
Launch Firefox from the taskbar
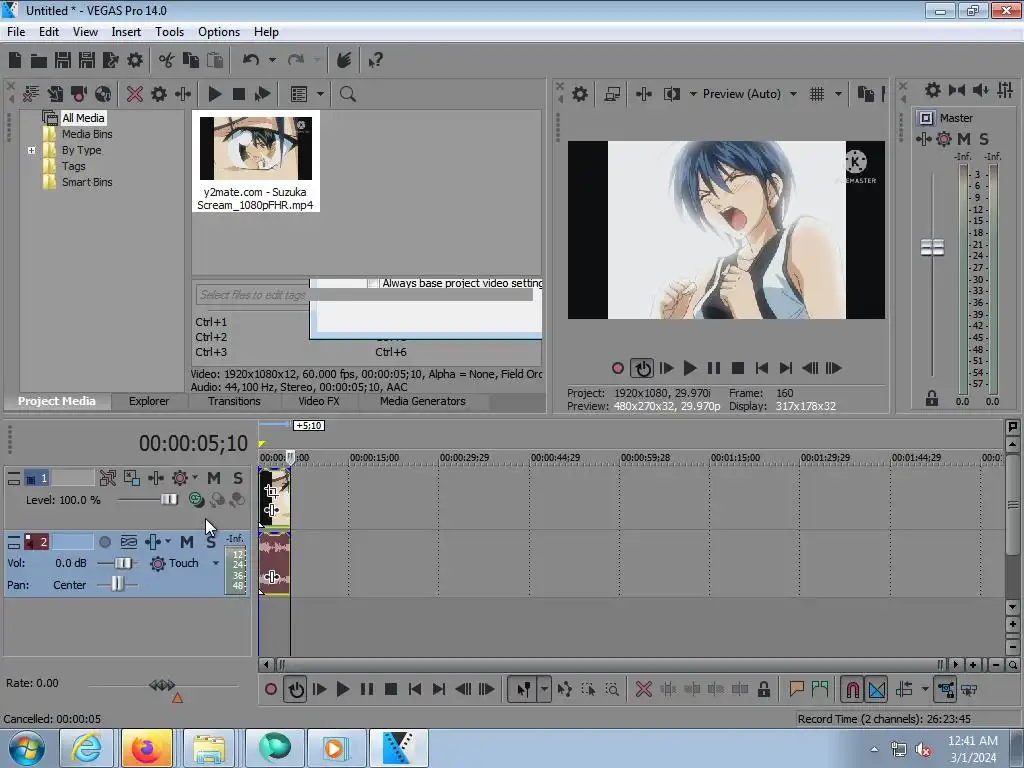146,748
